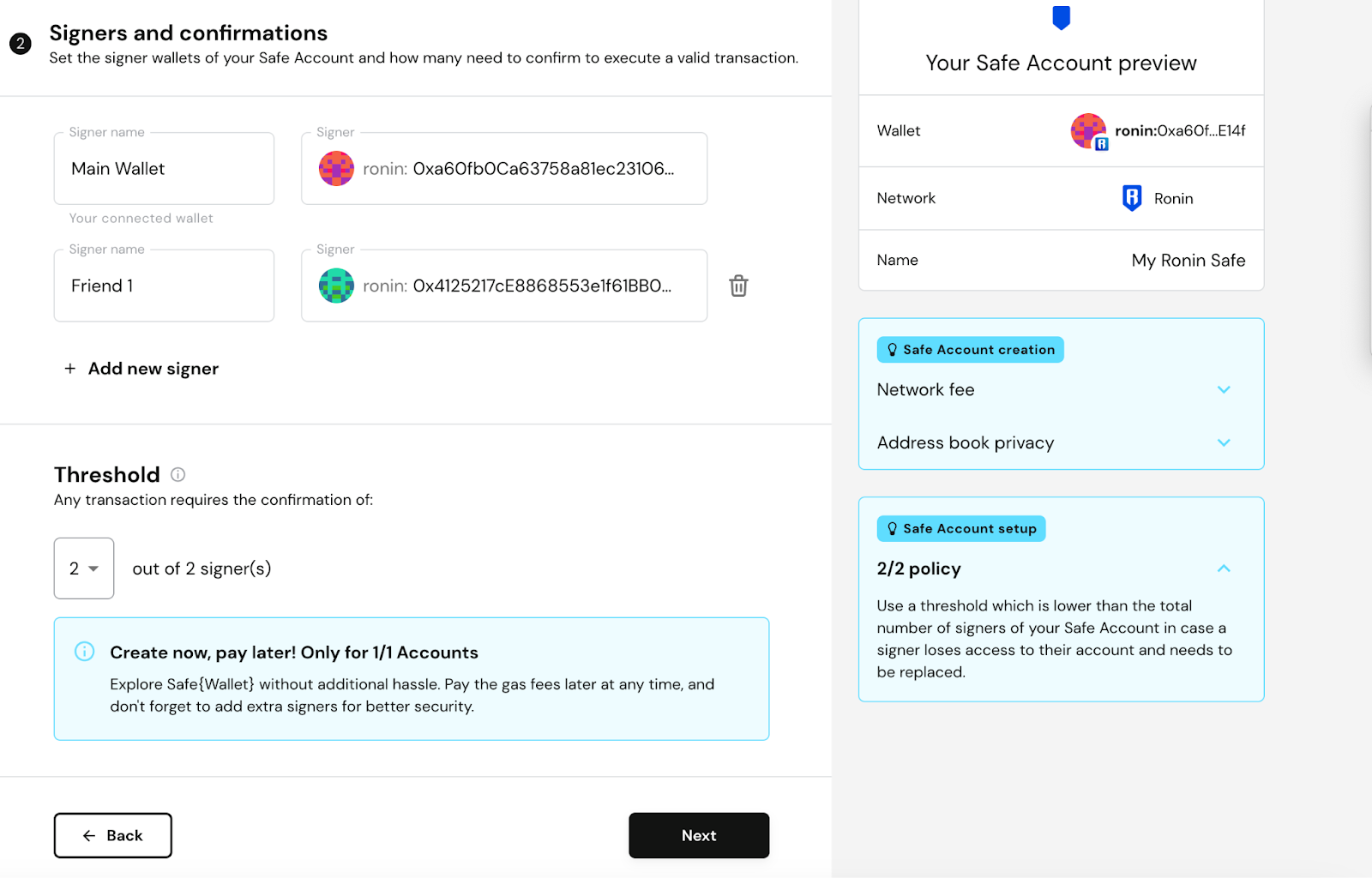Click Add new signer
The image size is (1372, 878).
(x=141, y=369)
